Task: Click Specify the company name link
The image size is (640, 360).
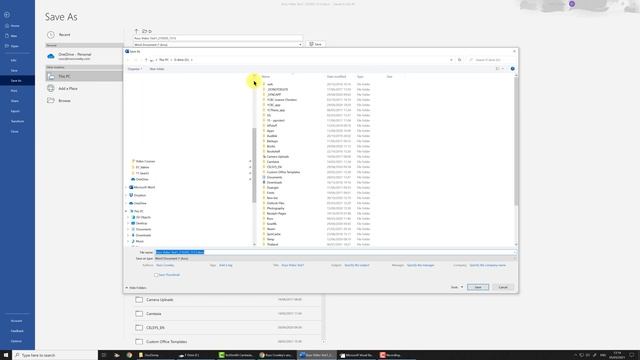Action: pos(488,265)
